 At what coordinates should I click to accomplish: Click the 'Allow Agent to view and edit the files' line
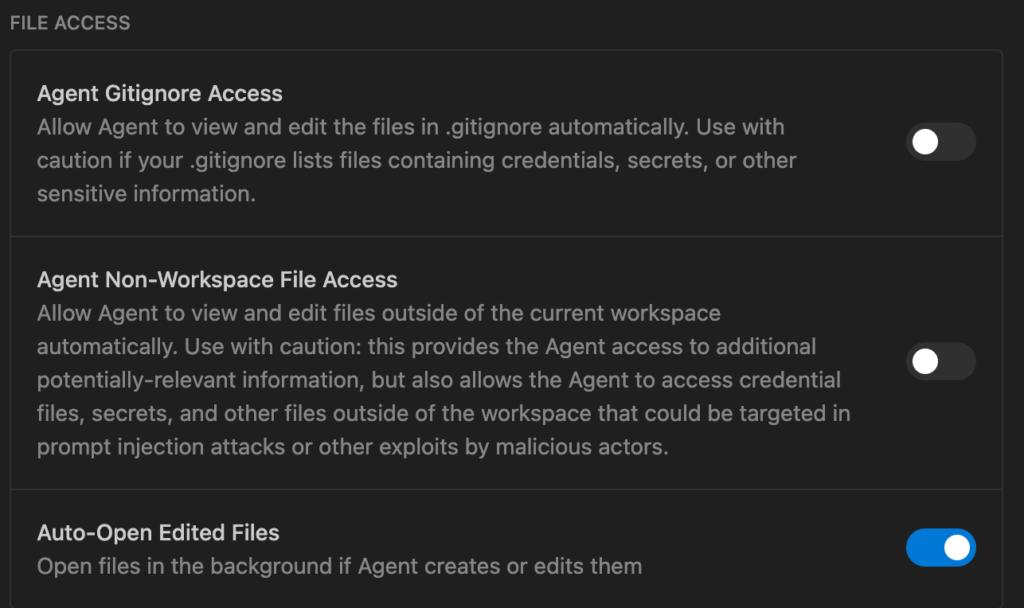coord(410,127)
